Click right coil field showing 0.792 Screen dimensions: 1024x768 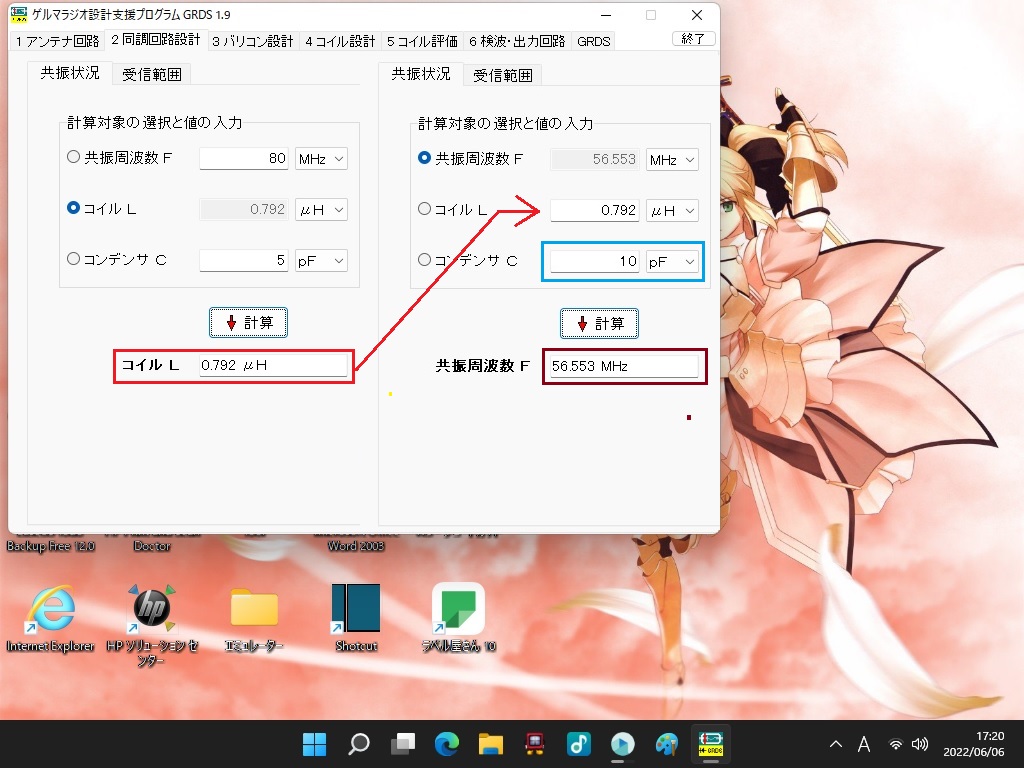point(595,211)
